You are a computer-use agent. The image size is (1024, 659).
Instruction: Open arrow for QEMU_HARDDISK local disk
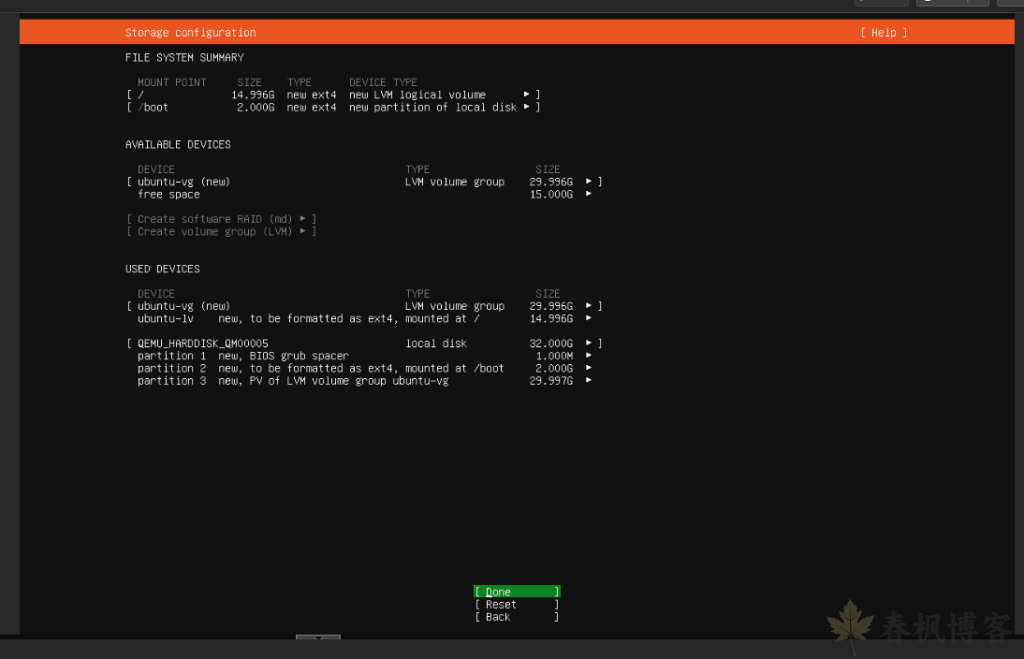coord(588,343)
